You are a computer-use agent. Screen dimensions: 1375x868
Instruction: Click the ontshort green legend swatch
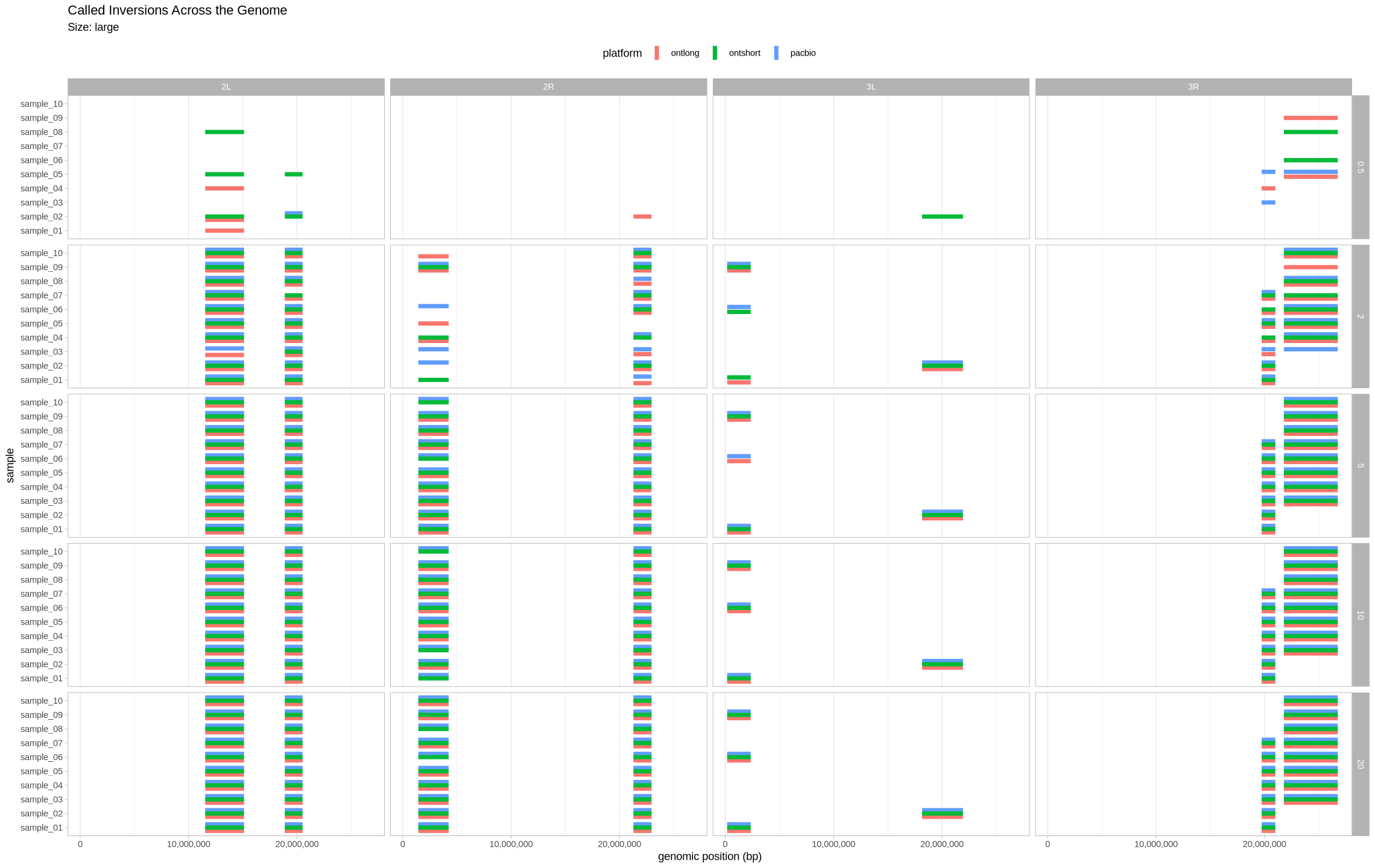(715, 53)
